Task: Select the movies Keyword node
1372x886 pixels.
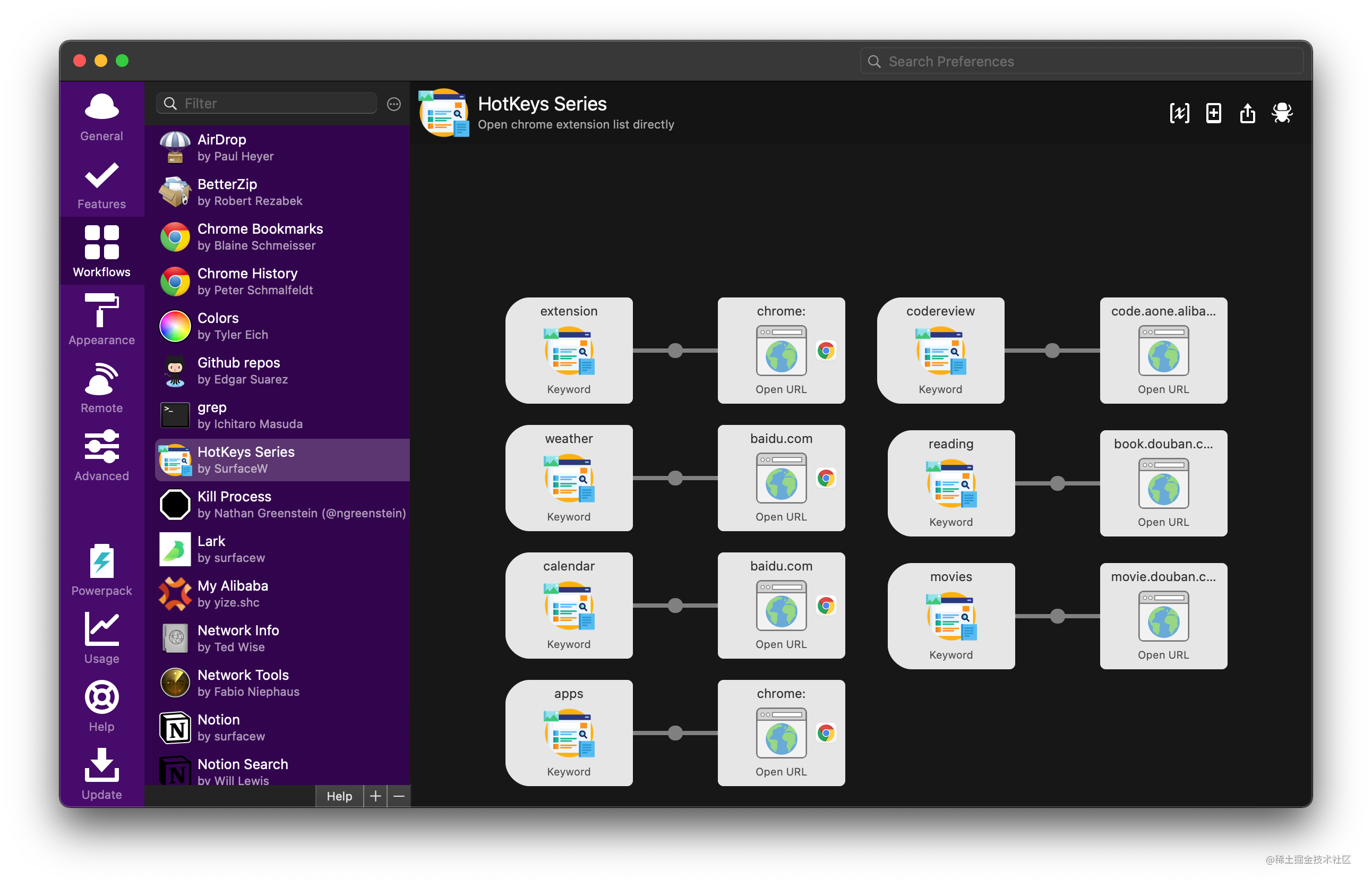Action: click(x=951, y=616)
